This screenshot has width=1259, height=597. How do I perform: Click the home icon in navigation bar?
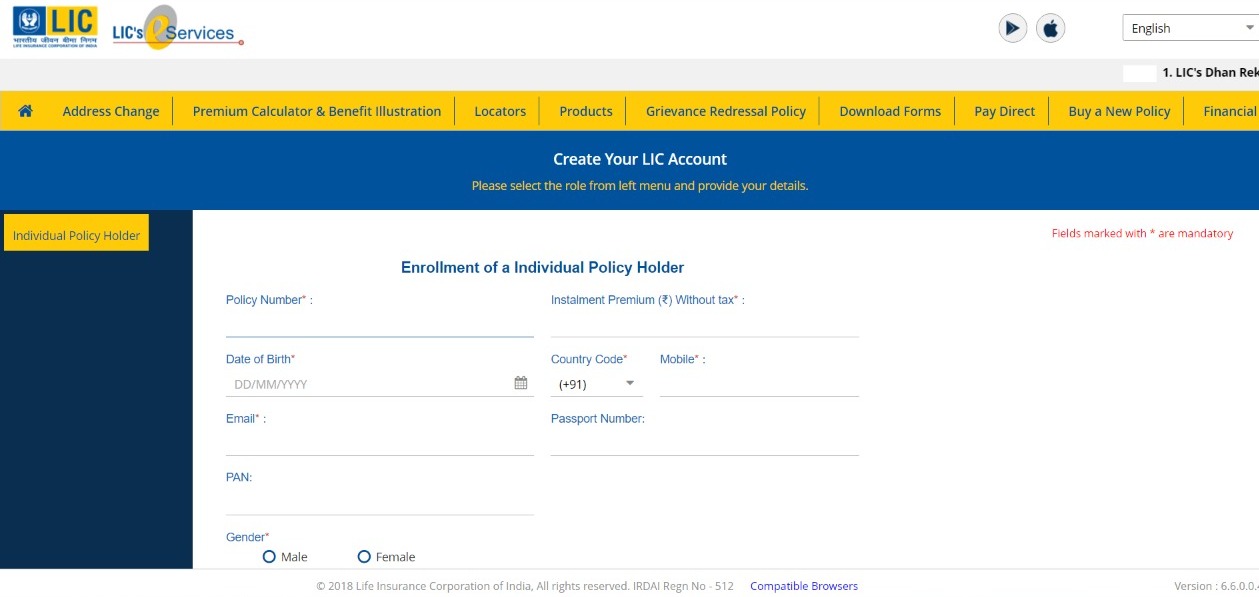tap(25, 111)
